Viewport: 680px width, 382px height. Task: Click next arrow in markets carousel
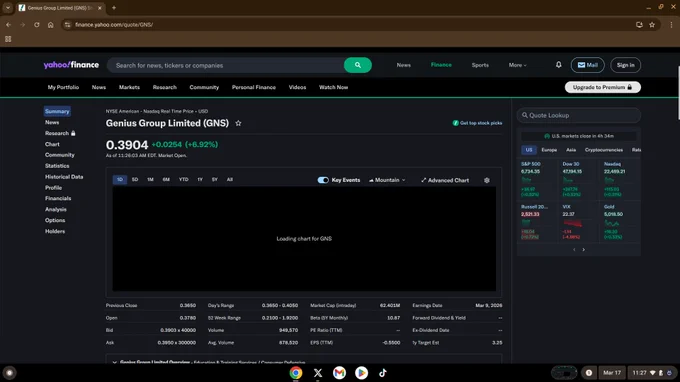[x=584, y=249]
